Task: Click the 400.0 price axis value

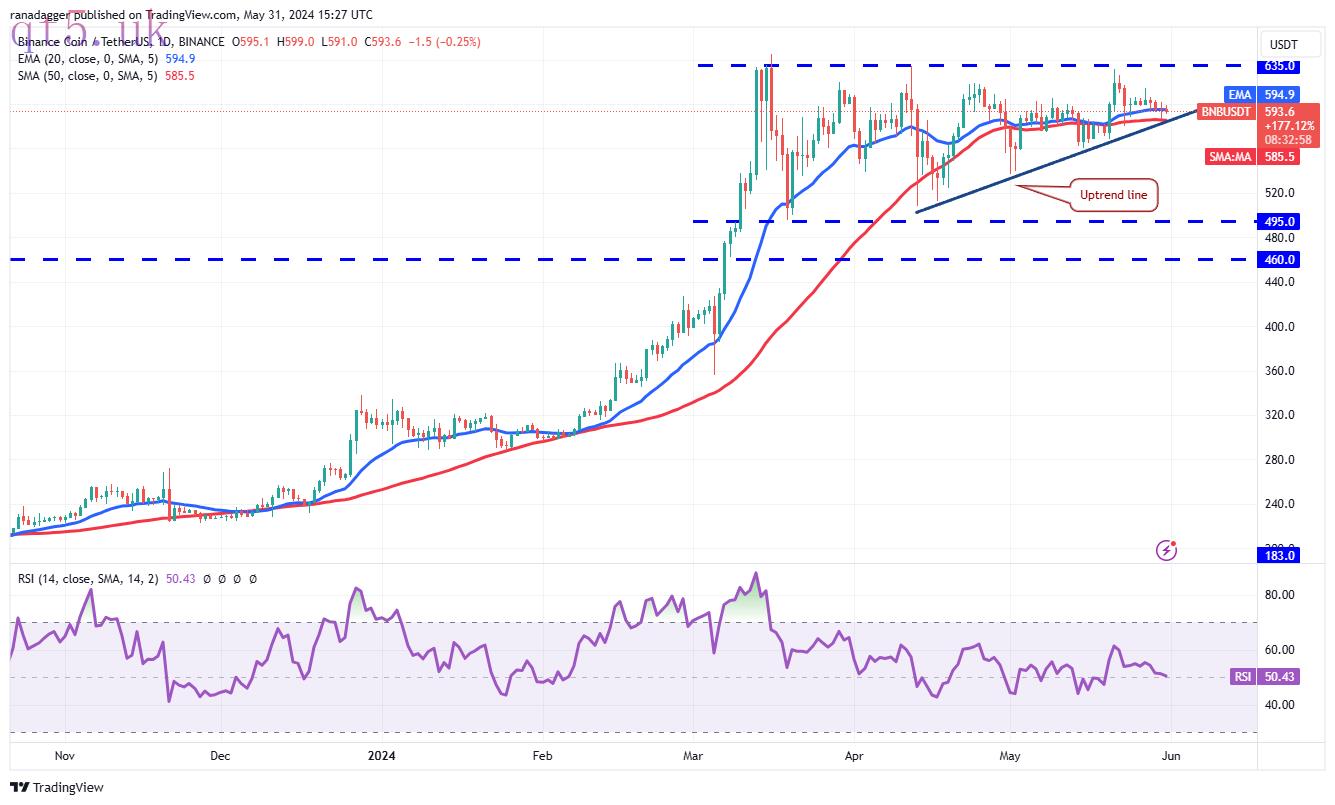Action: tap(1282, 327)
